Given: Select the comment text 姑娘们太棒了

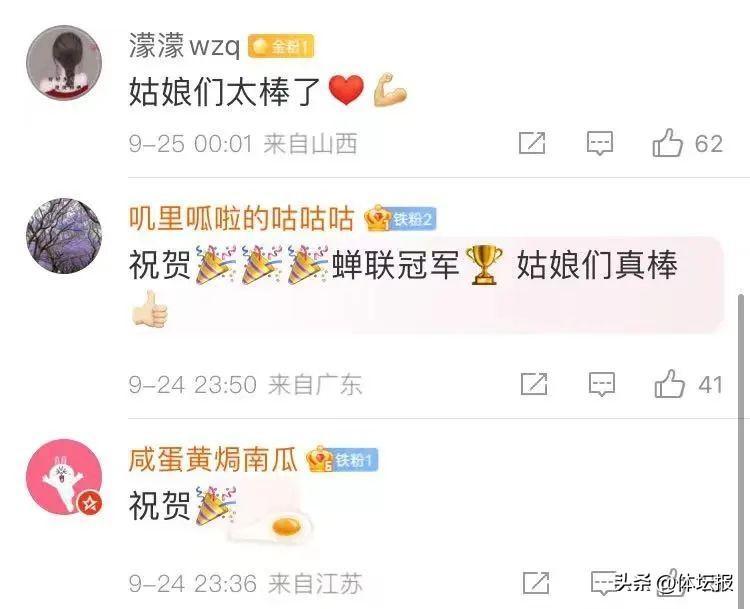Looking at the screenshot, I should pos(224,91).
